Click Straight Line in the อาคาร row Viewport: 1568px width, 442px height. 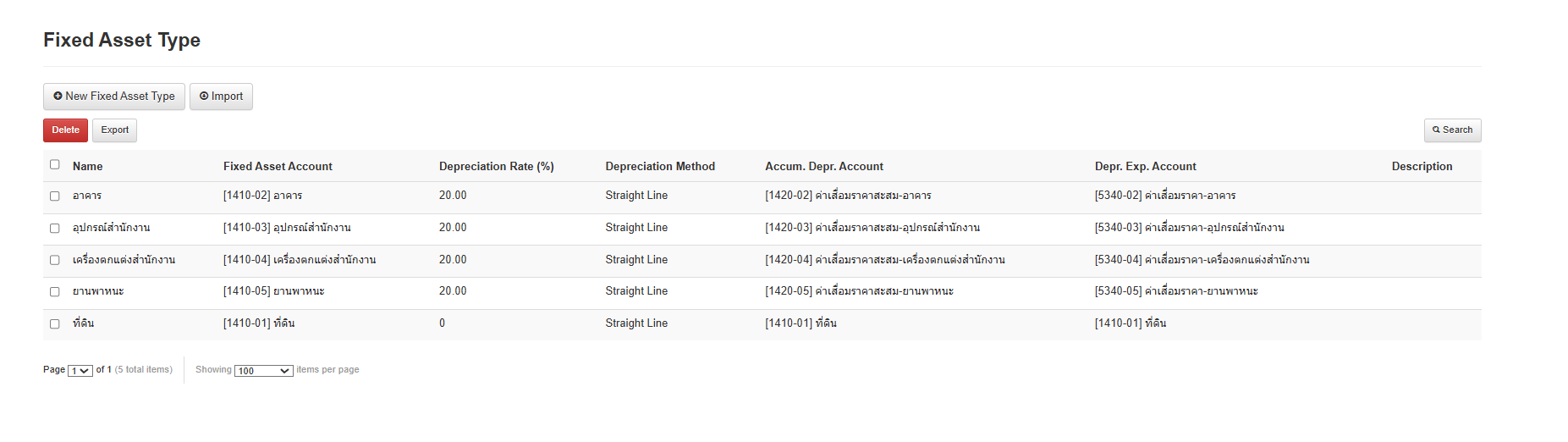pos(636,196)
